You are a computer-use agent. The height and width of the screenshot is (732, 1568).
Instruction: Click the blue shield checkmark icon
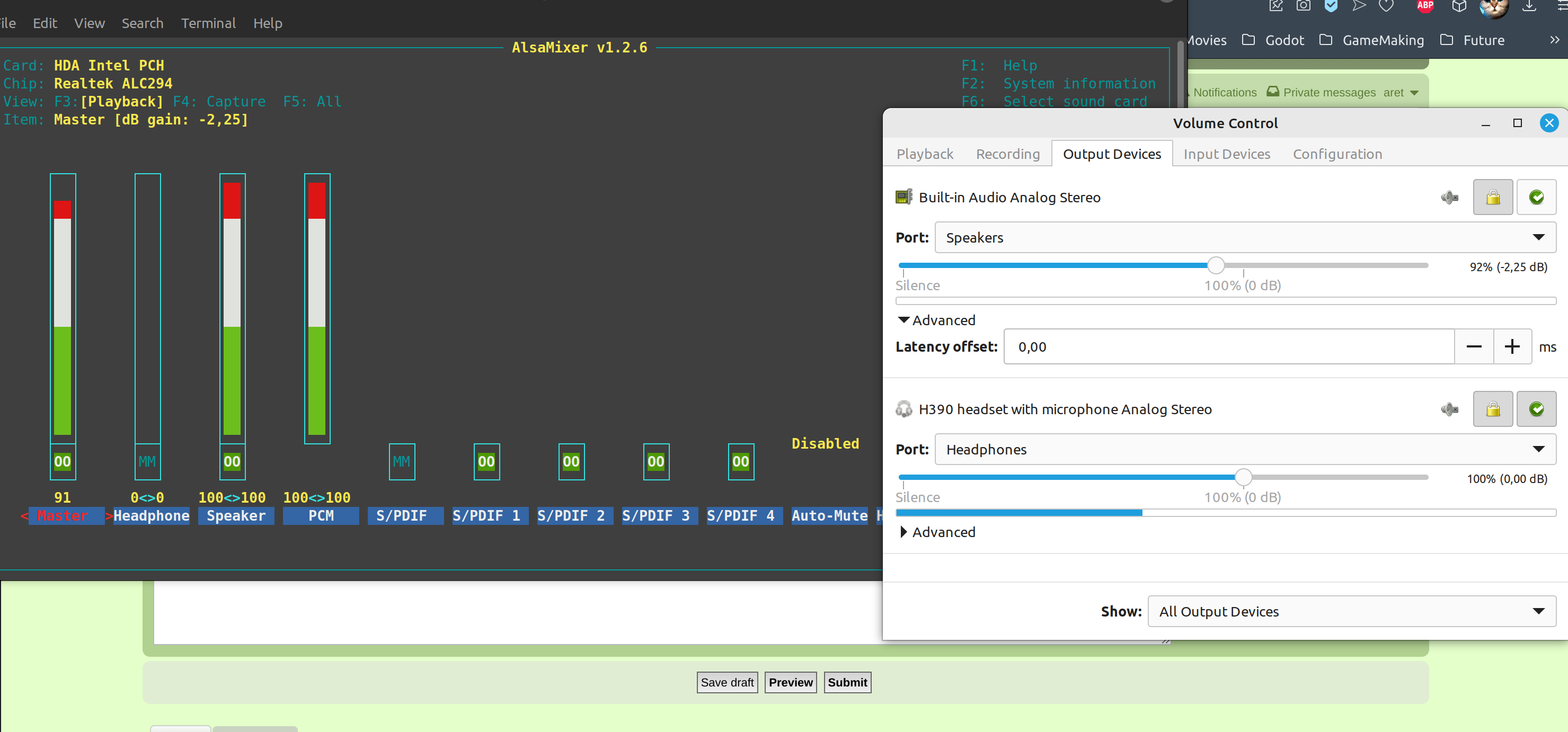click(x=1331, y=6)
